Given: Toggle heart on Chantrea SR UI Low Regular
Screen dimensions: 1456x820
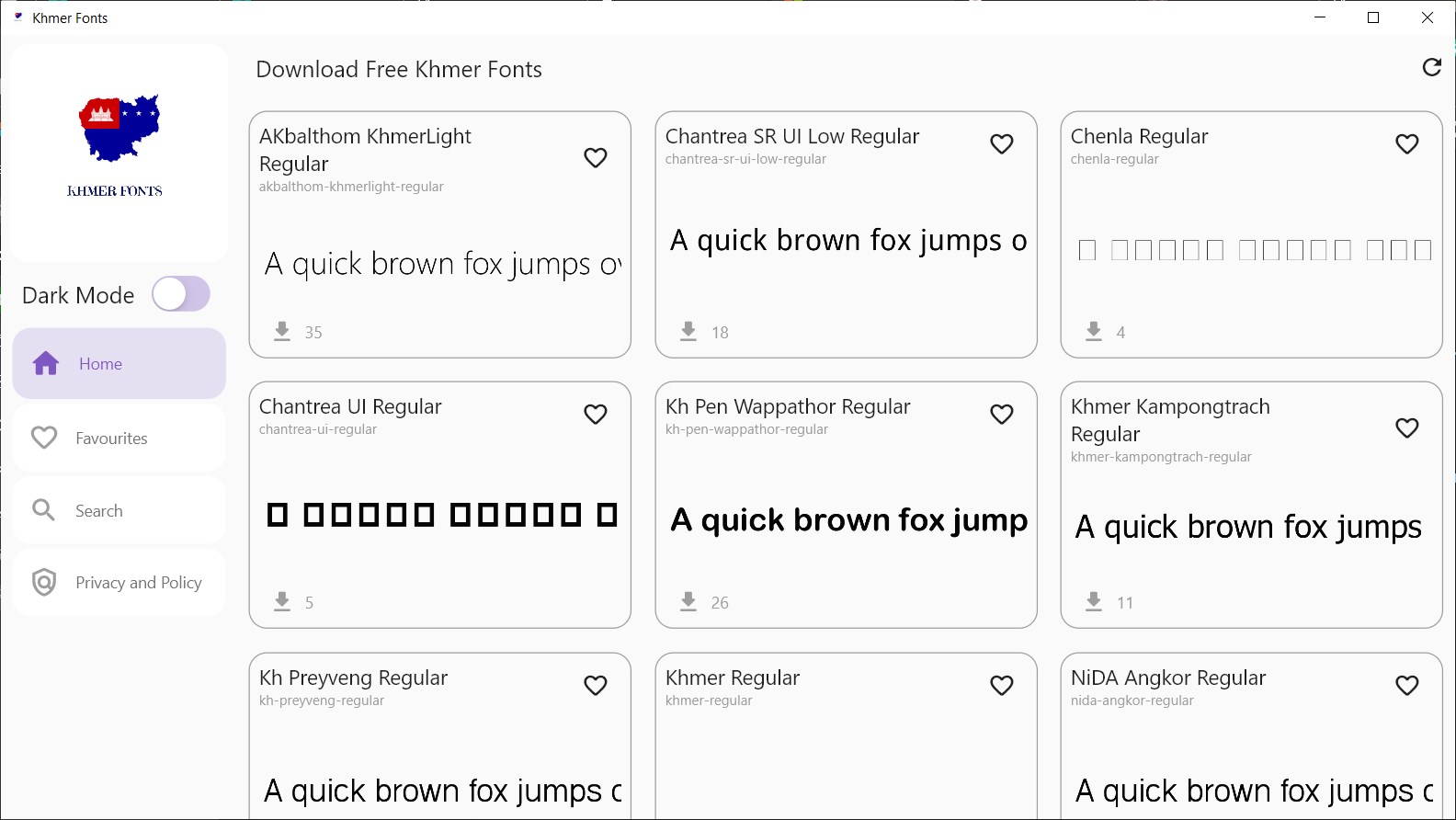Looking at the screenshot, I should coord(1002,144).
